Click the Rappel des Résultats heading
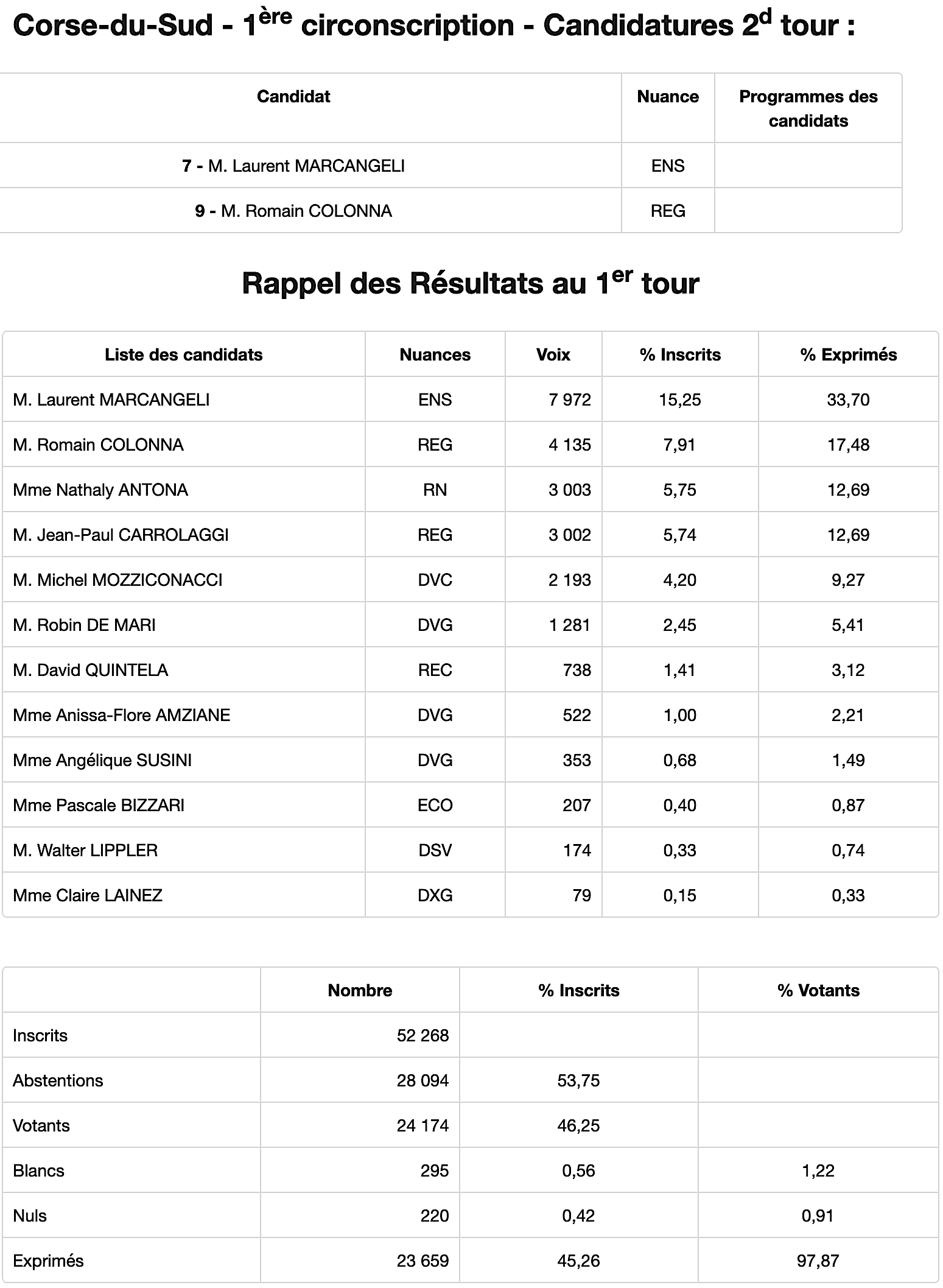Viewport: 943px width, 1288px height. (x=471, y=283)
